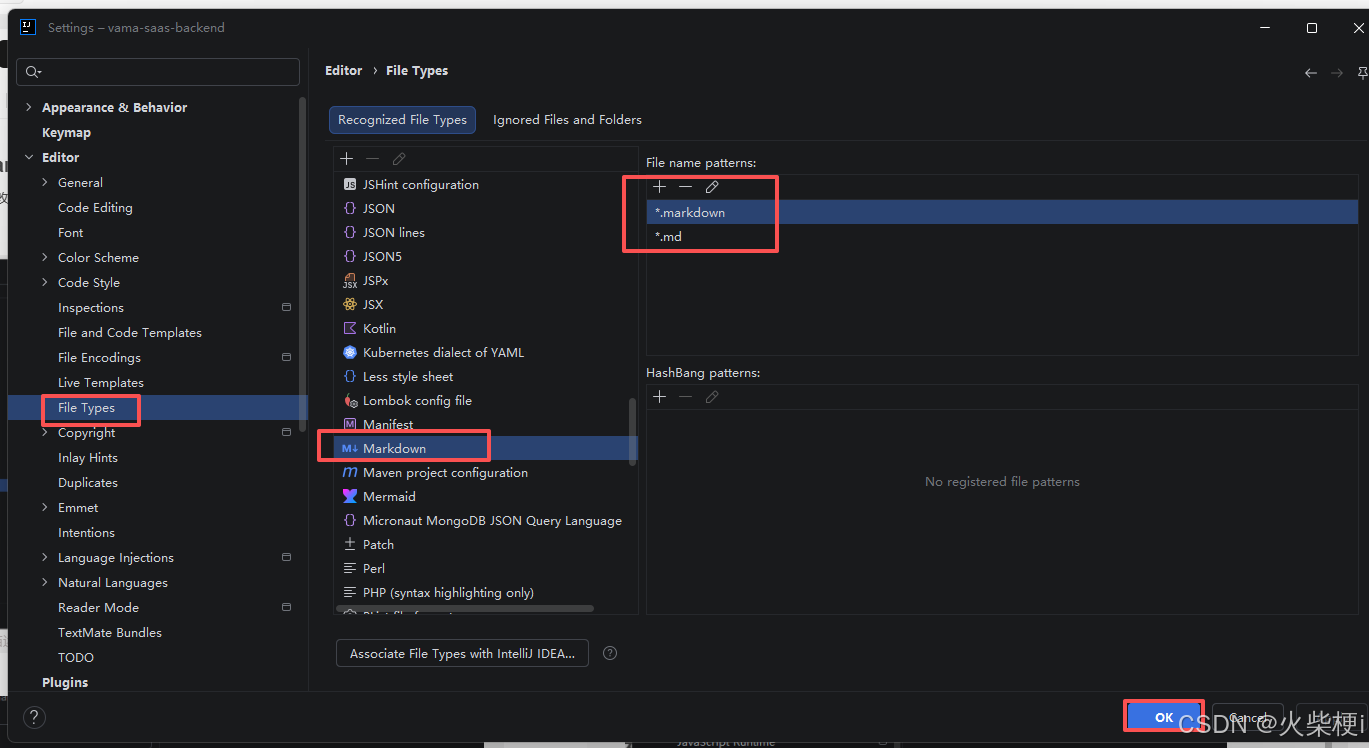1369x748 pixels.
Task: Select the *.markdown file name pattern
Action: (x=1002, y=213)
